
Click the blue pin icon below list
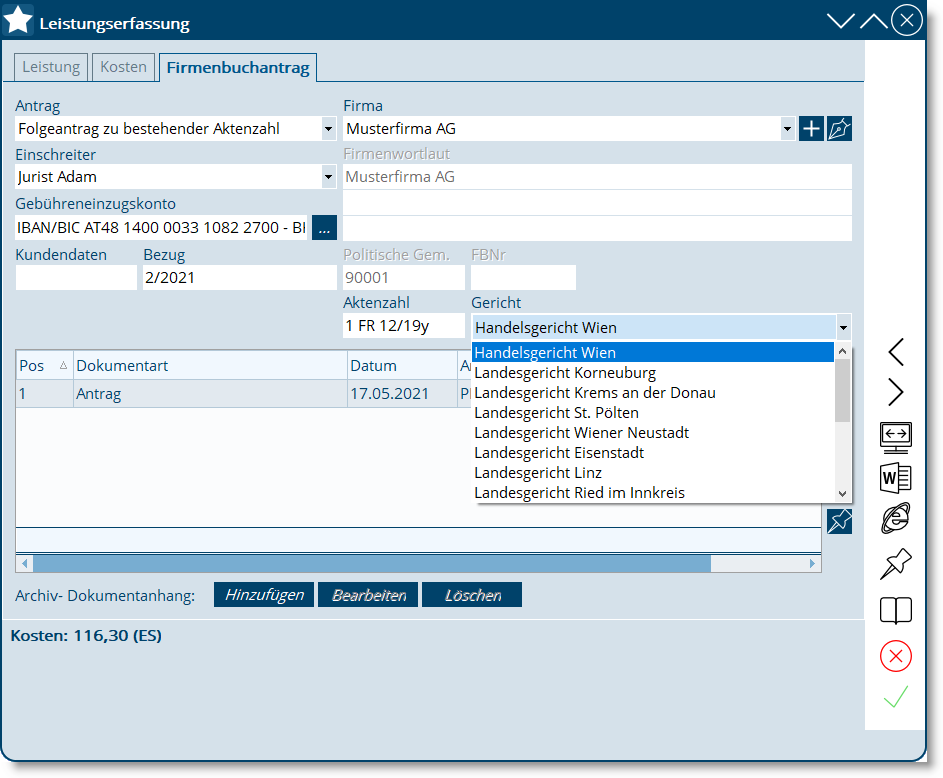pos(839,521)
